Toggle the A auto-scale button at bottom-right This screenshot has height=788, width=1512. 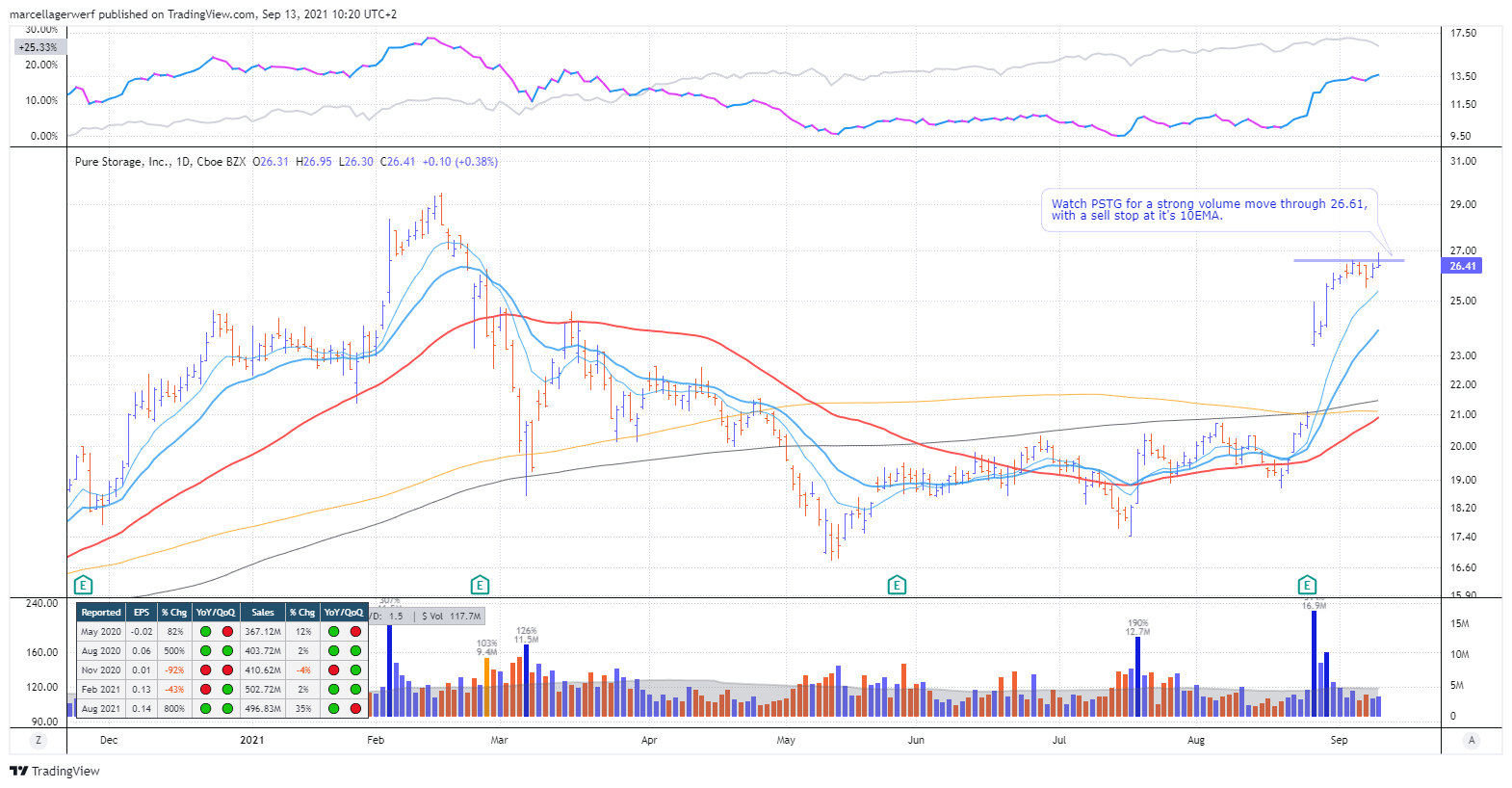coord(1471,740)
